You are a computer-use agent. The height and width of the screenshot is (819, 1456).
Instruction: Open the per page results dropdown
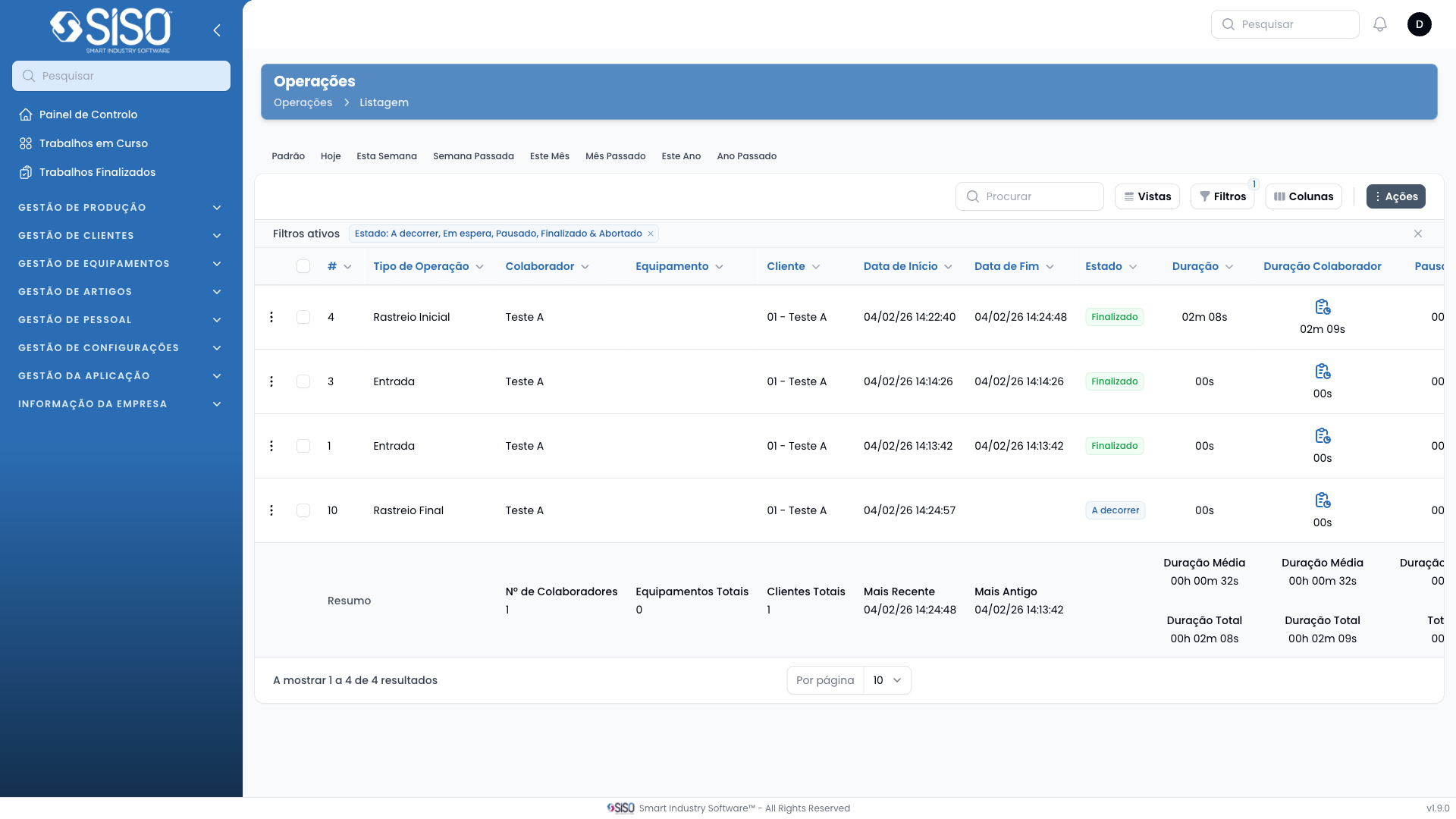886,680
